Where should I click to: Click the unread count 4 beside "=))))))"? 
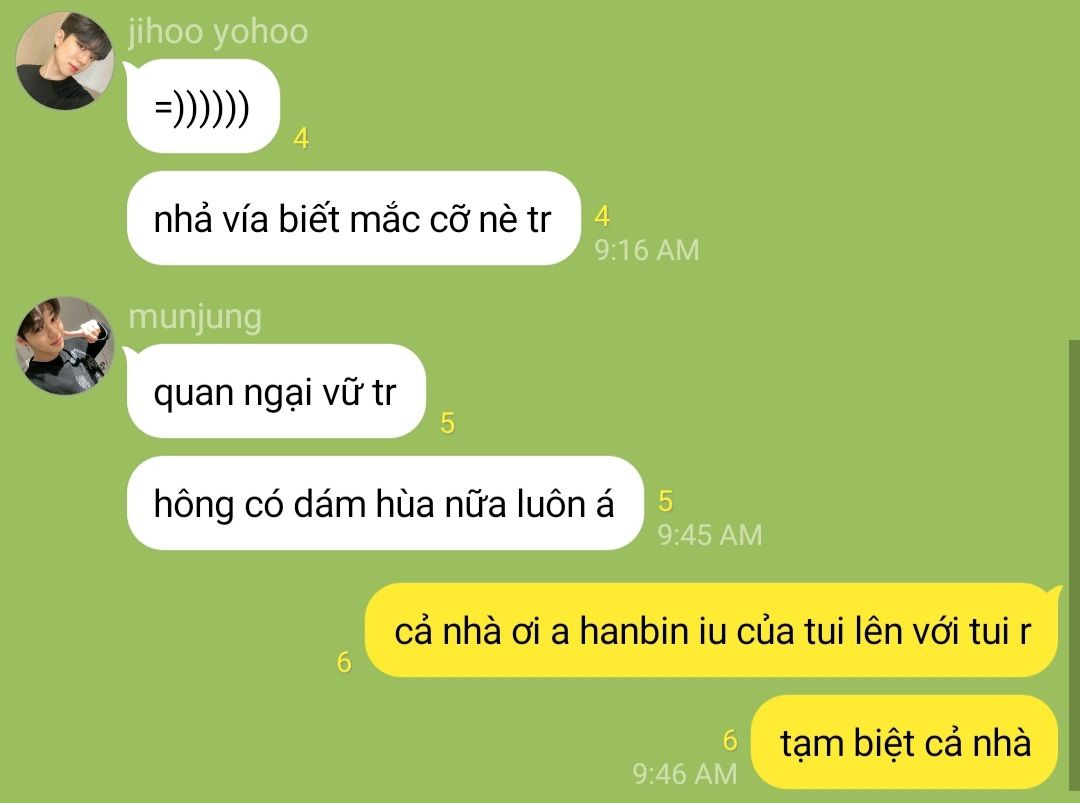(301, 139)
